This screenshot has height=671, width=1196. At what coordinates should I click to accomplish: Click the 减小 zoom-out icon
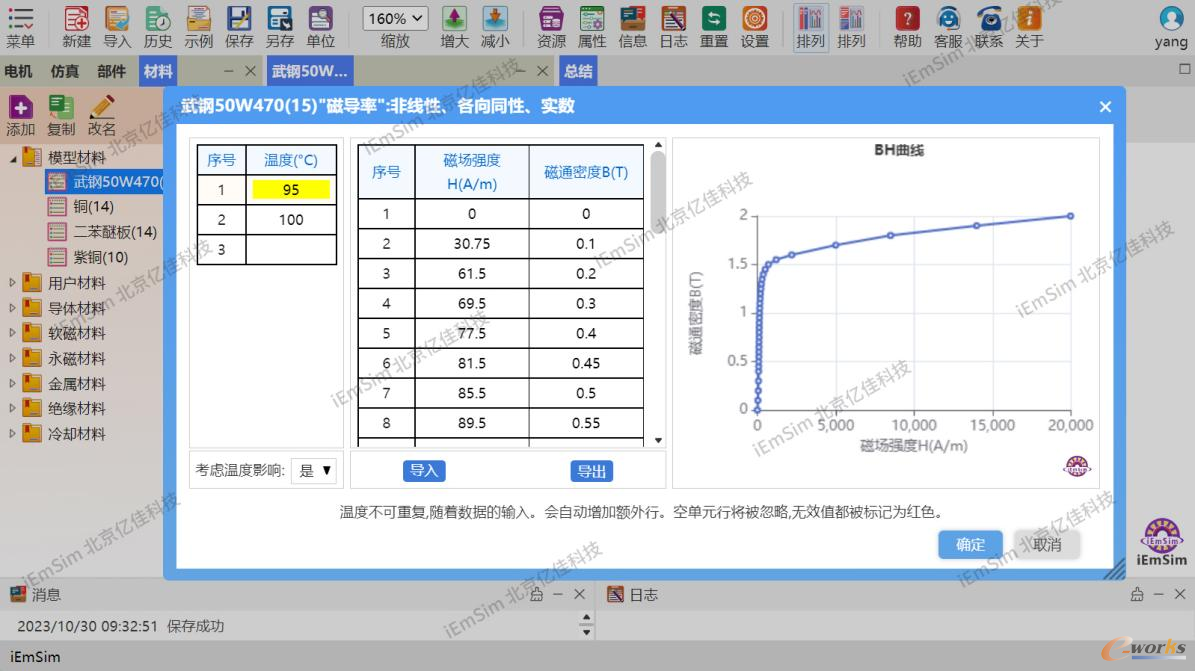tap(495, 27)
